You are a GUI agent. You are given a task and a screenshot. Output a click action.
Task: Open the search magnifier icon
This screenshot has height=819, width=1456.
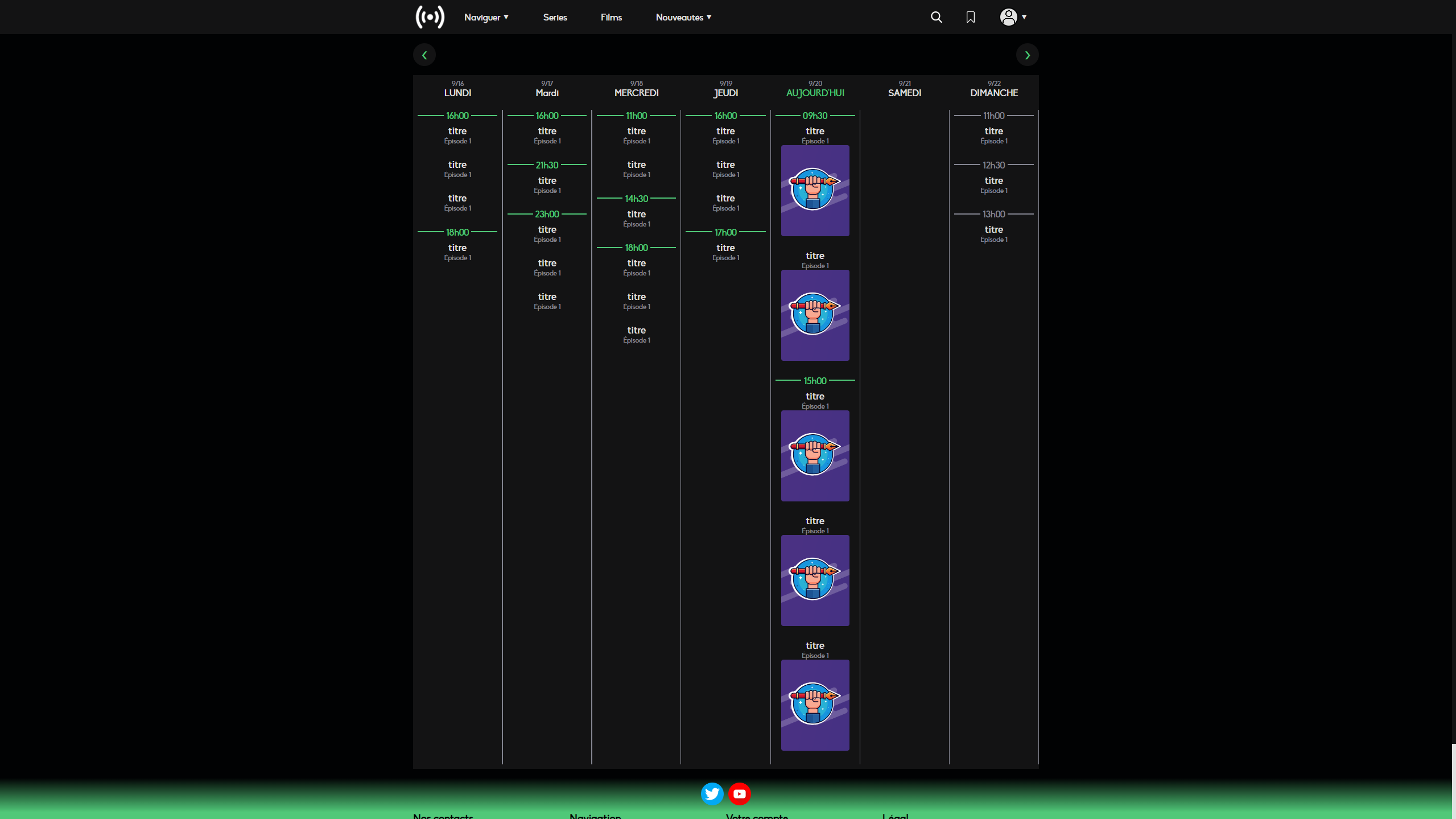point(936,17)
